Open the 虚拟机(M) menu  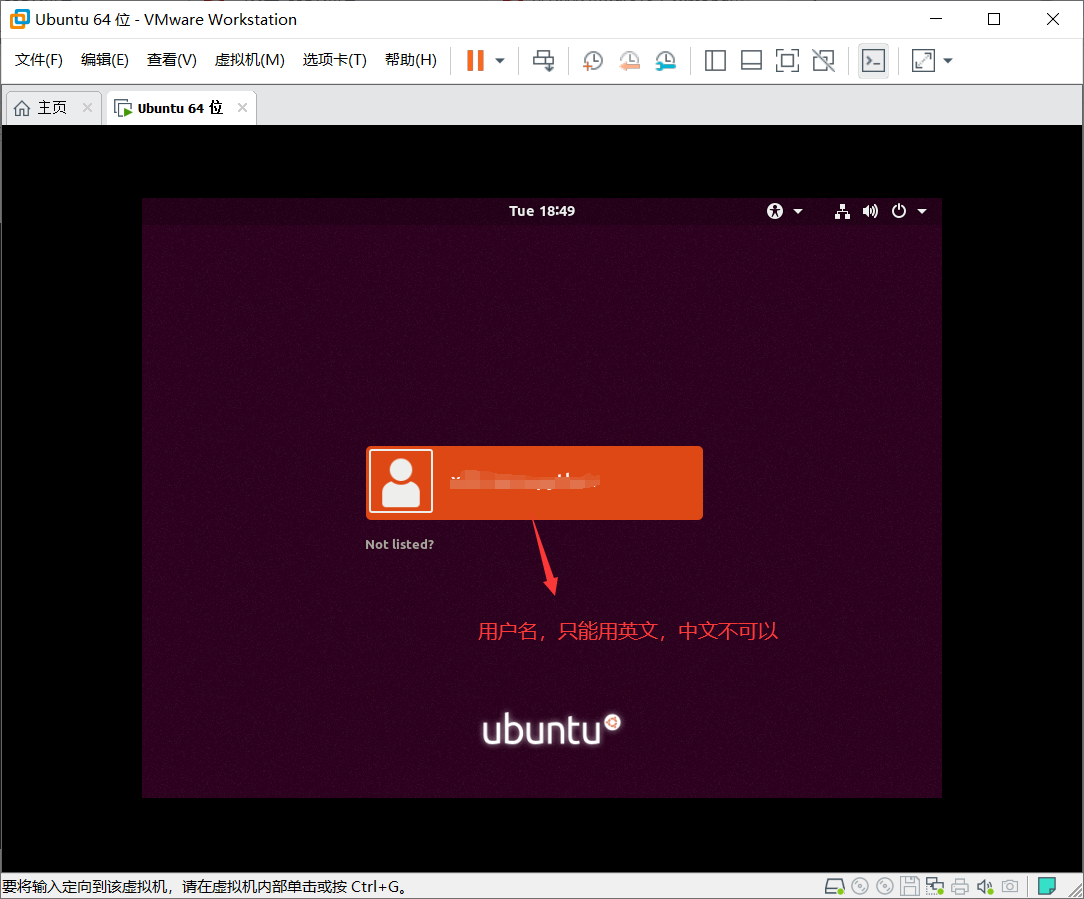tap(250, 60)
